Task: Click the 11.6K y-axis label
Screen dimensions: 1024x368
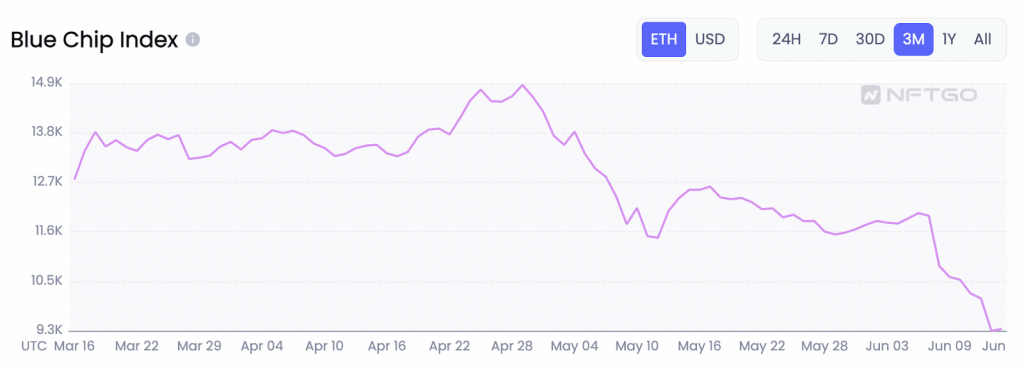Action: (47, 231)
